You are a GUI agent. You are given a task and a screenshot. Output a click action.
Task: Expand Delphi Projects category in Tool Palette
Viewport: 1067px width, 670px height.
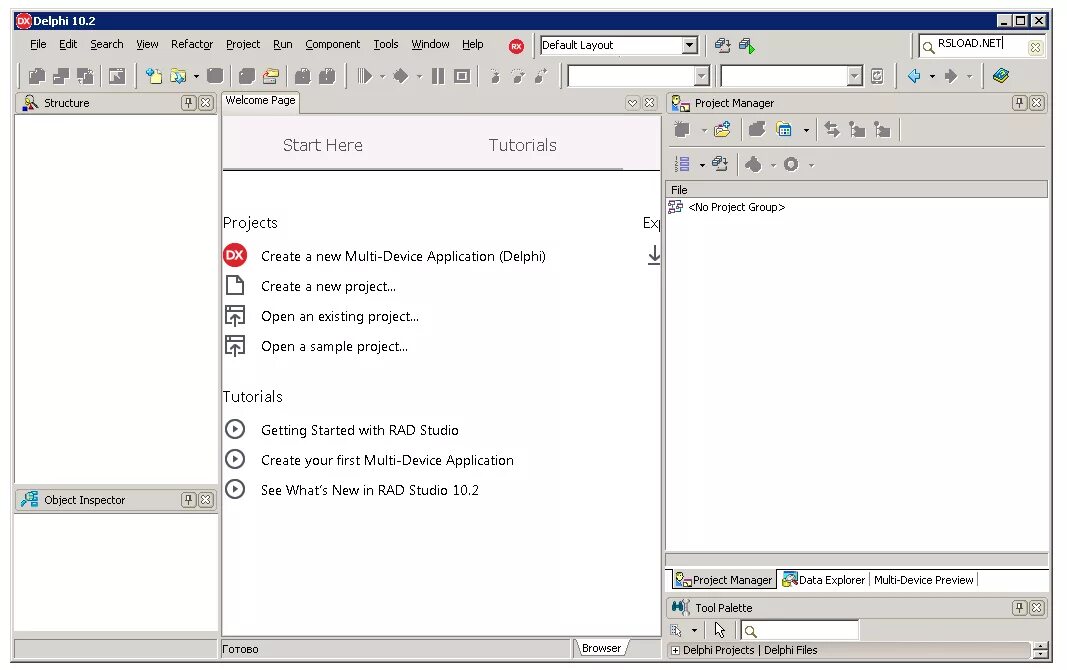[675, 650]
